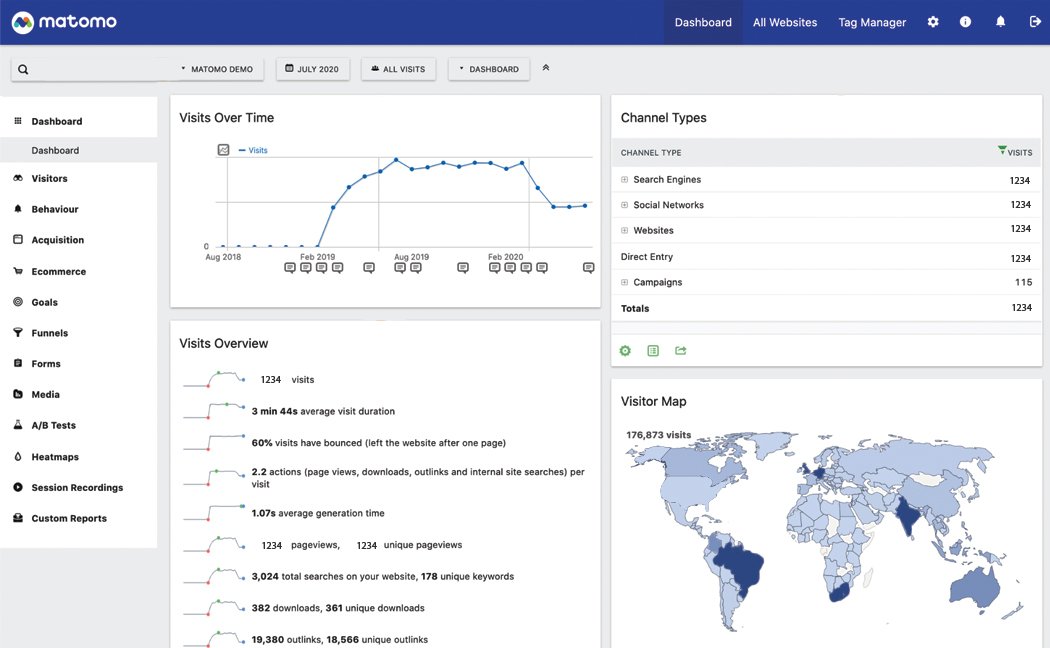This screenshot has width=1050, height=648.
Task: Click India on the Visitor Map
Action: click(x=907, y=514)
